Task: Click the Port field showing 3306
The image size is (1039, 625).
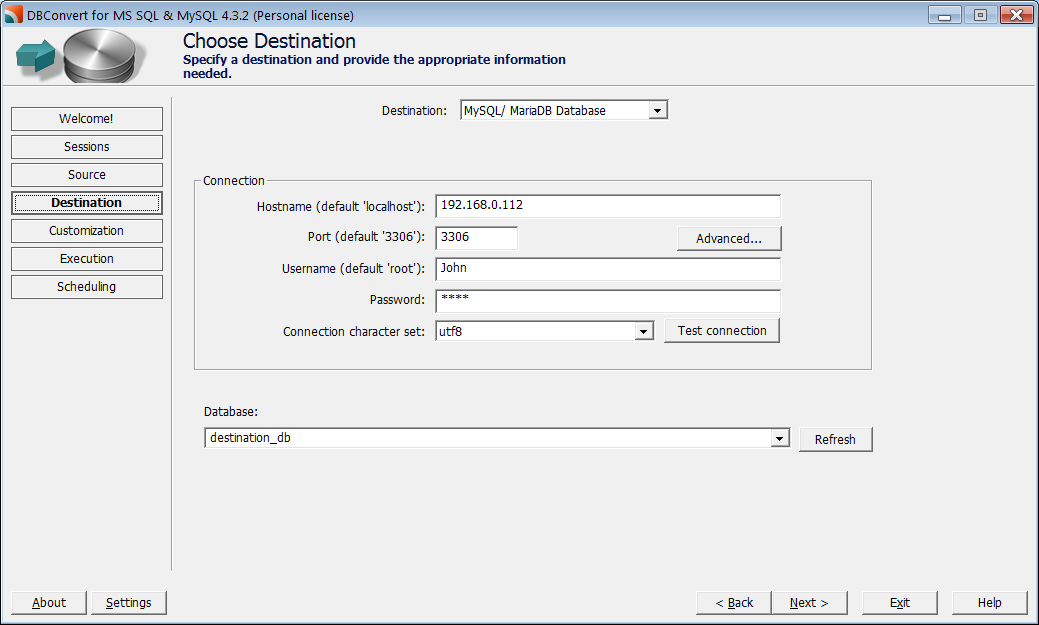Action: [x=476, y=237]
